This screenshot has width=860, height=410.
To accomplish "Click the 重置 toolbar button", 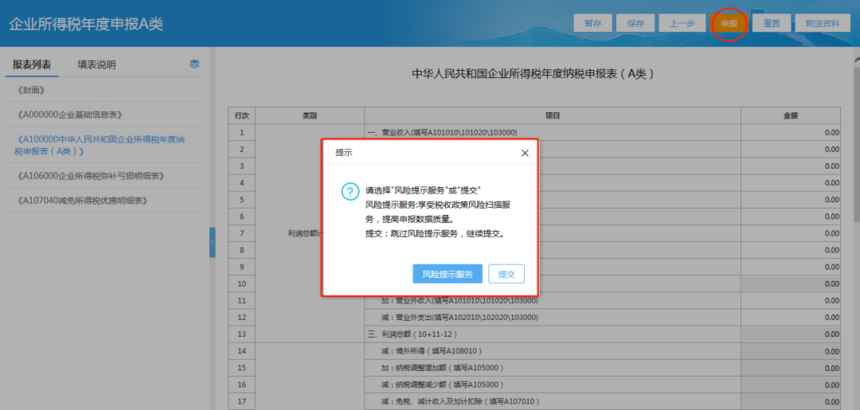I will coord(771,24).
